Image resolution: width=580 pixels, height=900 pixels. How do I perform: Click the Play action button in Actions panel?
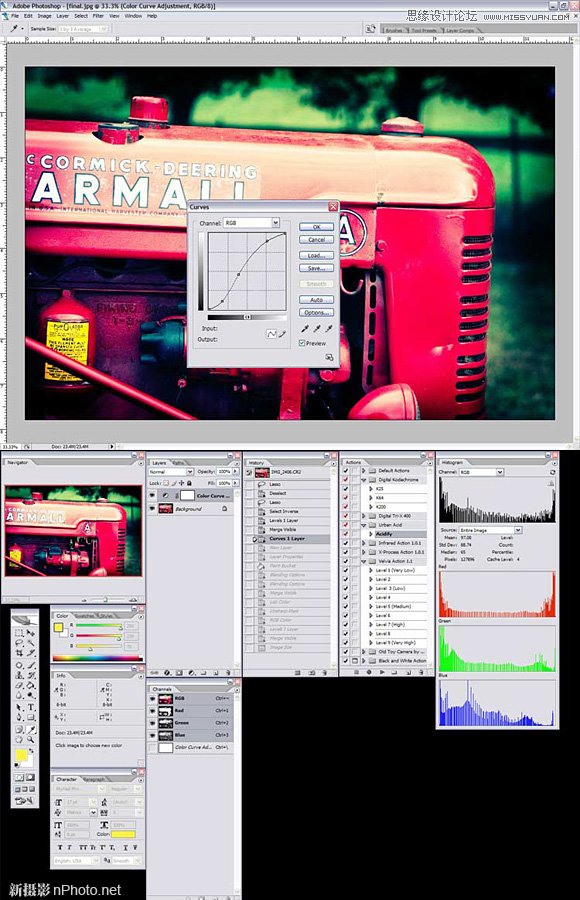click(x=382, y=672)
